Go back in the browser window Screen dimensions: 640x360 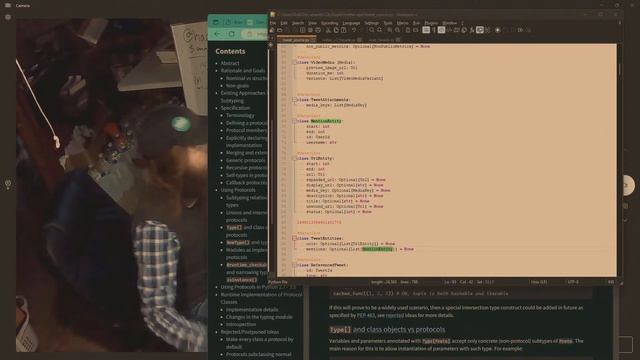point(217,34)
